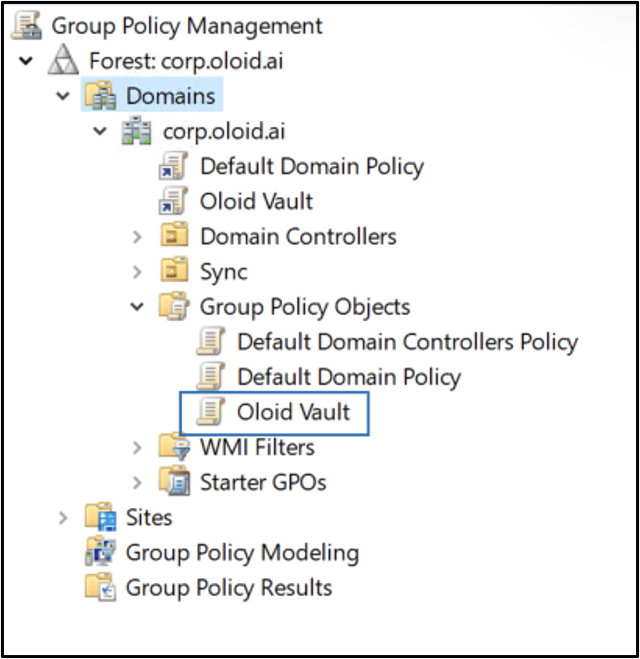Click the linked Default Domain Policy shortcut icon
Image resolution: width=640 pixels, height=659 pixels.
pos(173,166)
